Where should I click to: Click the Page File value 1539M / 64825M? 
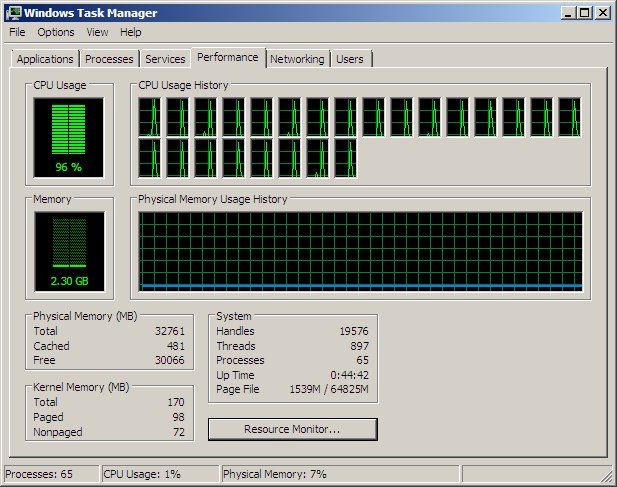(x=329, y=389)
